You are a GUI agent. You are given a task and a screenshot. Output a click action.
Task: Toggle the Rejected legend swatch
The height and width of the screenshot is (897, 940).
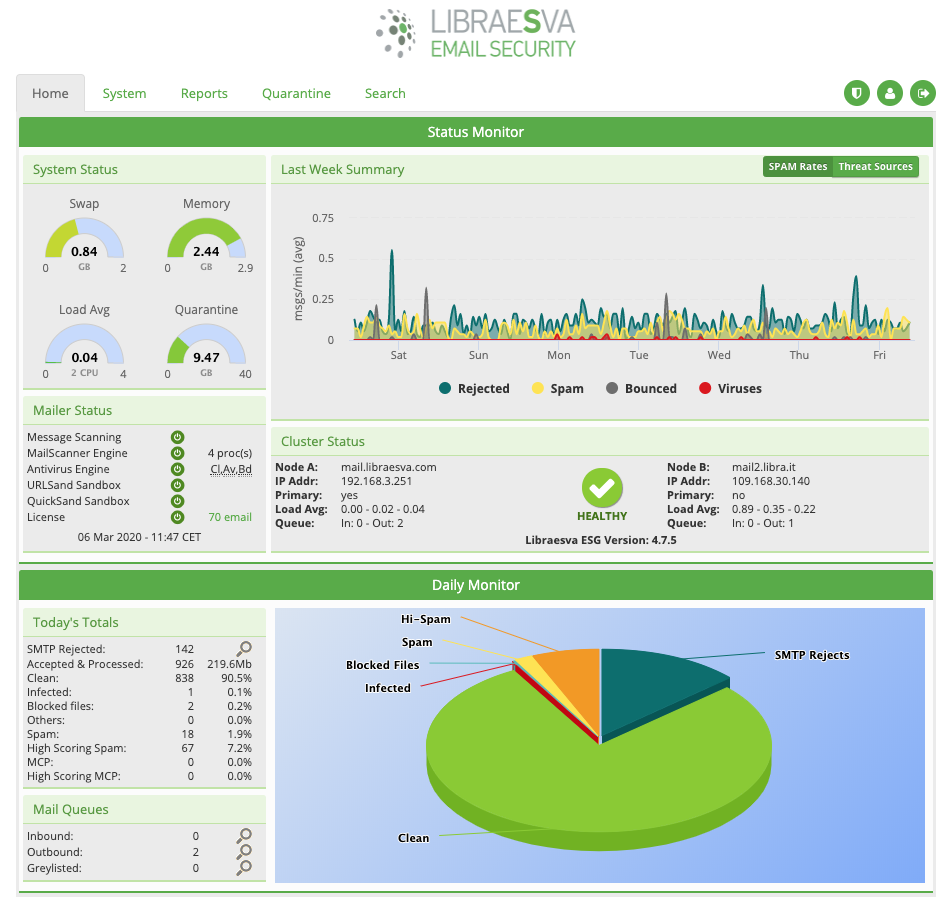[x=445, y=389]
